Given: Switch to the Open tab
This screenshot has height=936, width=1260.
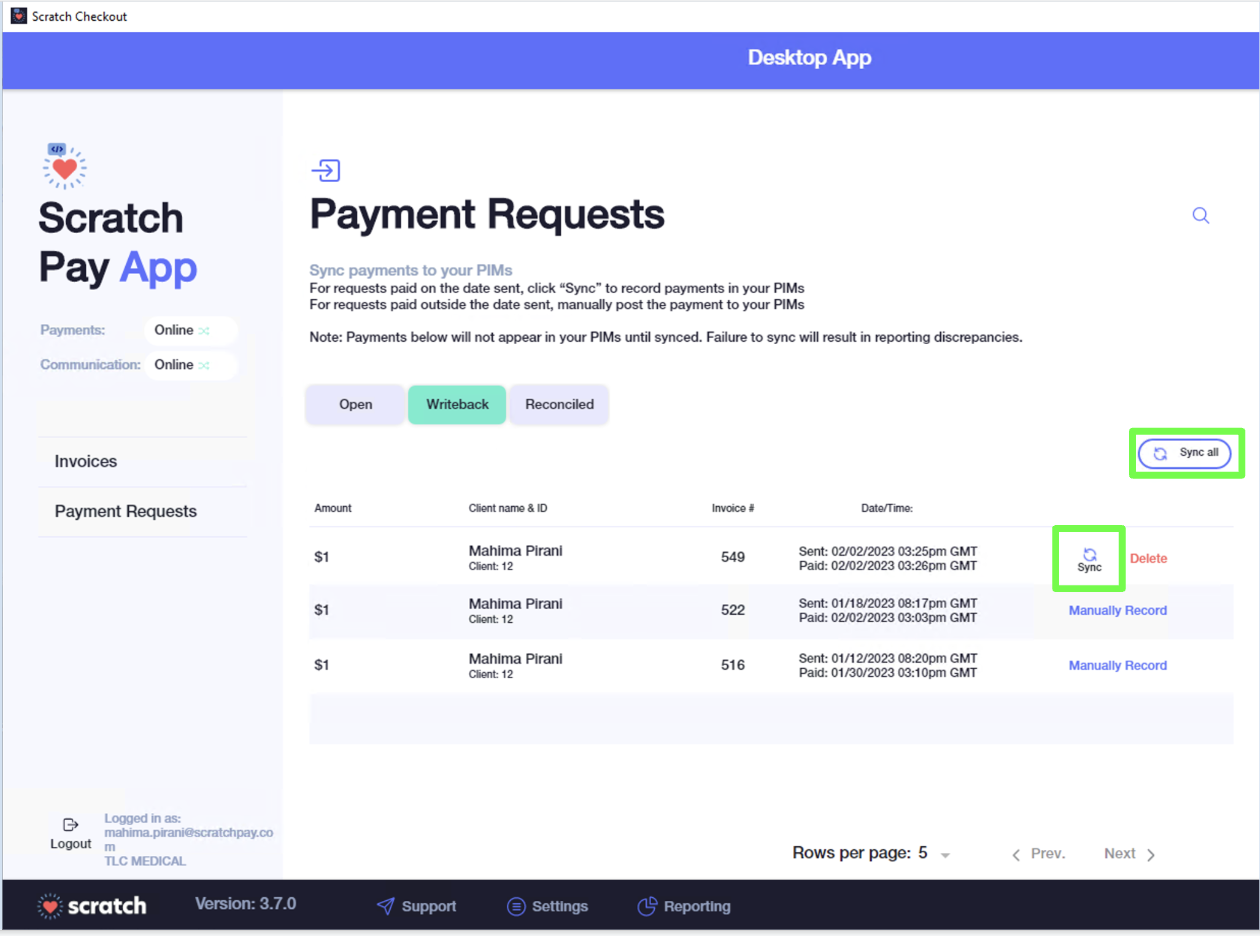Looking at the screenshot, I should [x=355, y=405].
